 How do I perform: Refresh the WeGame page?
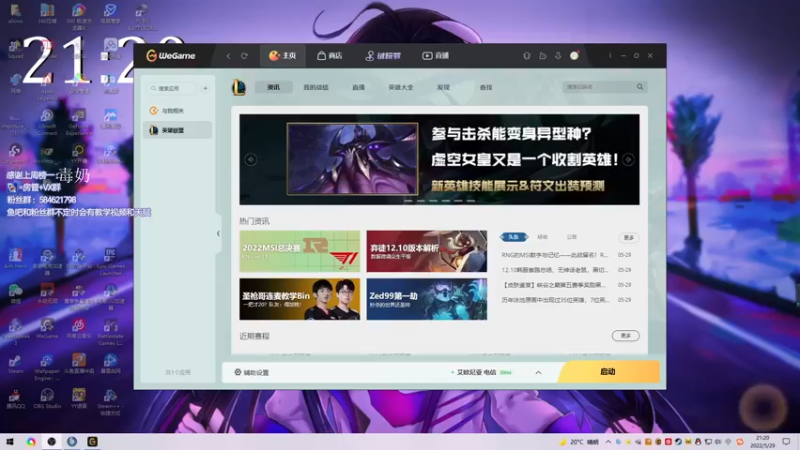(244, 56)
